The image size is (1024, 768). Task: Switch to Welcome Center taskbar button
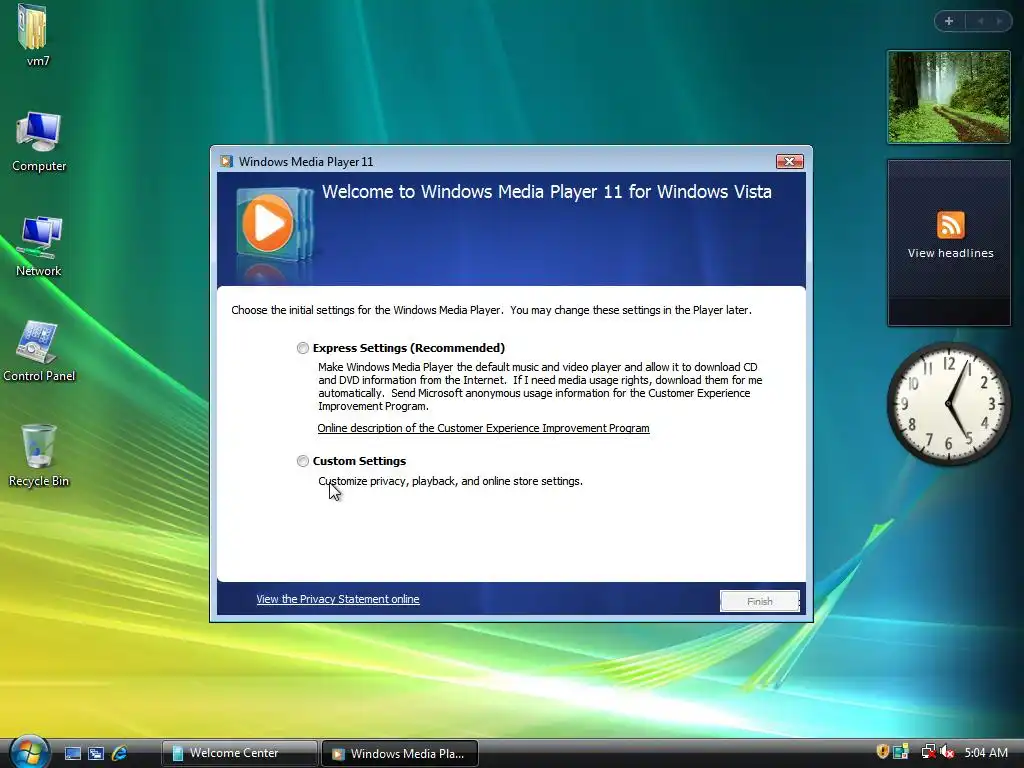tap(240, 754)
